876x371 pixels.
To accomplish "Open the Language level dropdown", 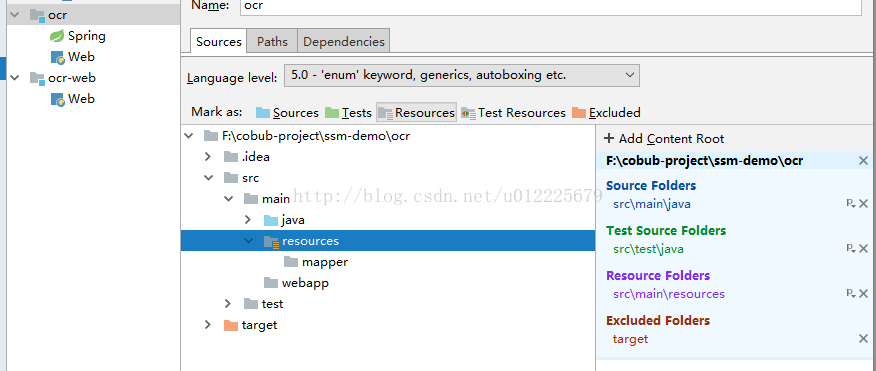I will tap(461, 75).
